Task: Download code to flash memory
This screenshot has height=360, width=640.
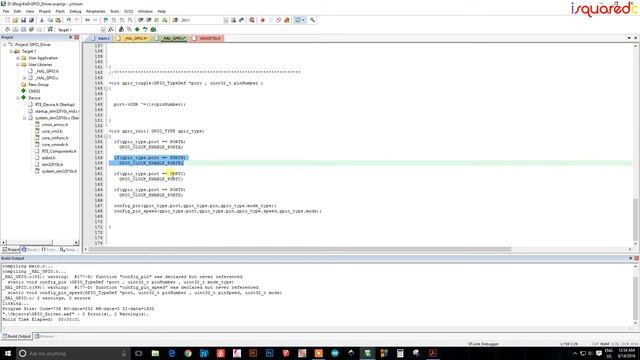Action: [x=50, y=29]
